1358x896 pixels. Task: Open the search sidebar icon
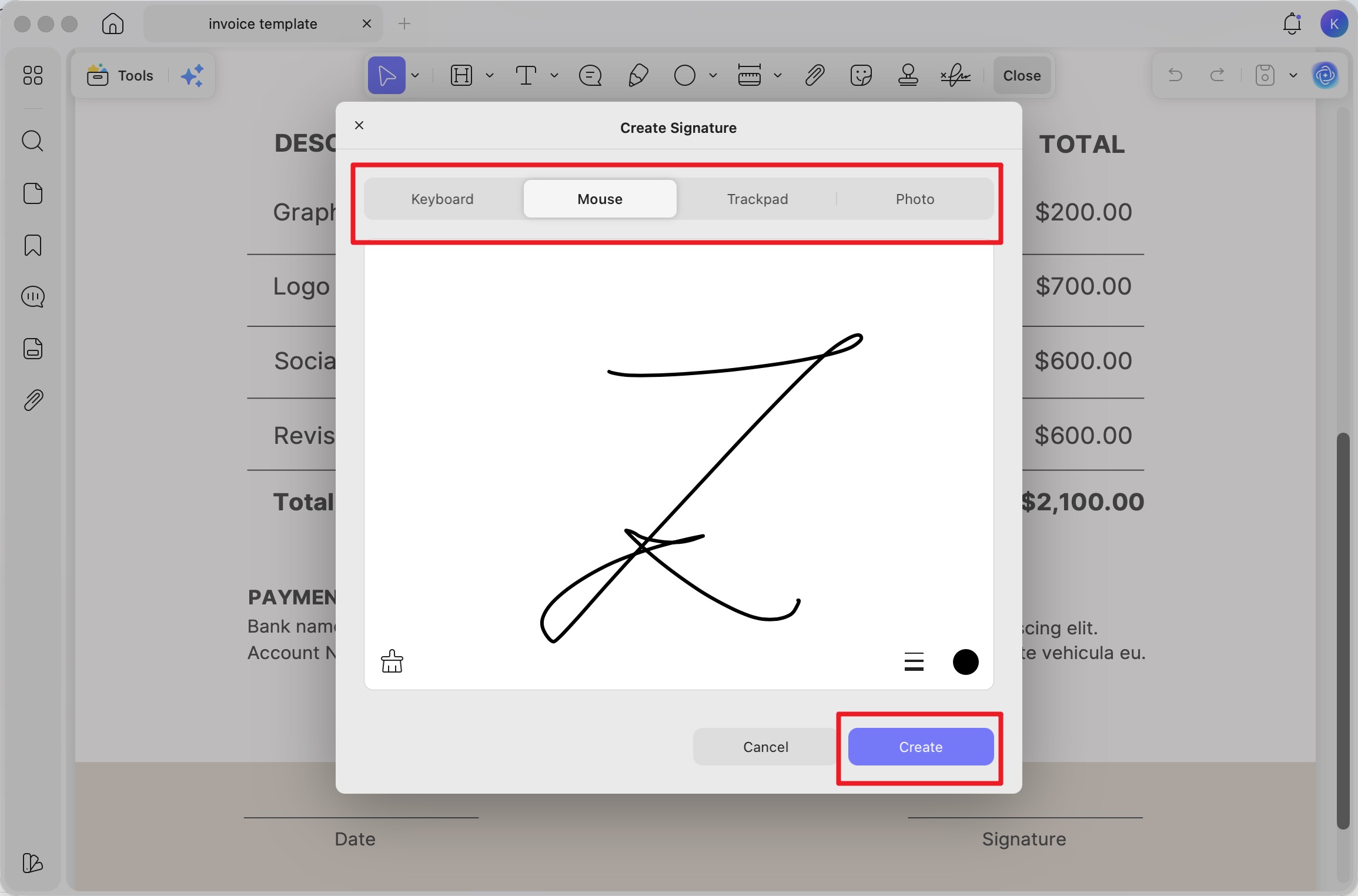[33, 141]
